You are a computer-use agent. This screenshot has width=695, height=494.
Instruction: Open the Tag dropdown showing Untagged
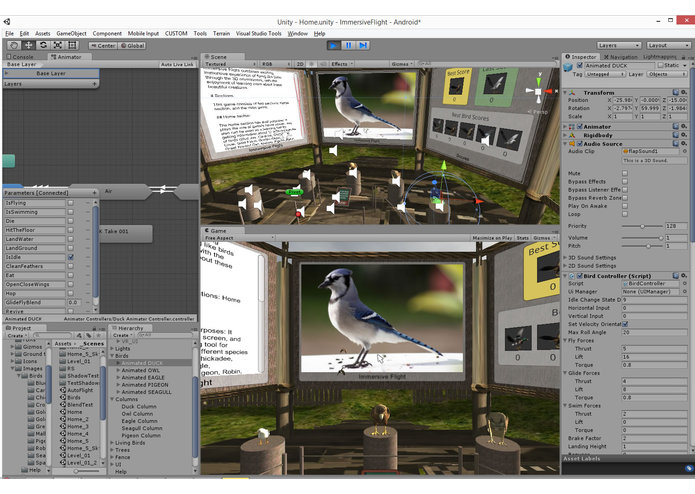(605, 74)
